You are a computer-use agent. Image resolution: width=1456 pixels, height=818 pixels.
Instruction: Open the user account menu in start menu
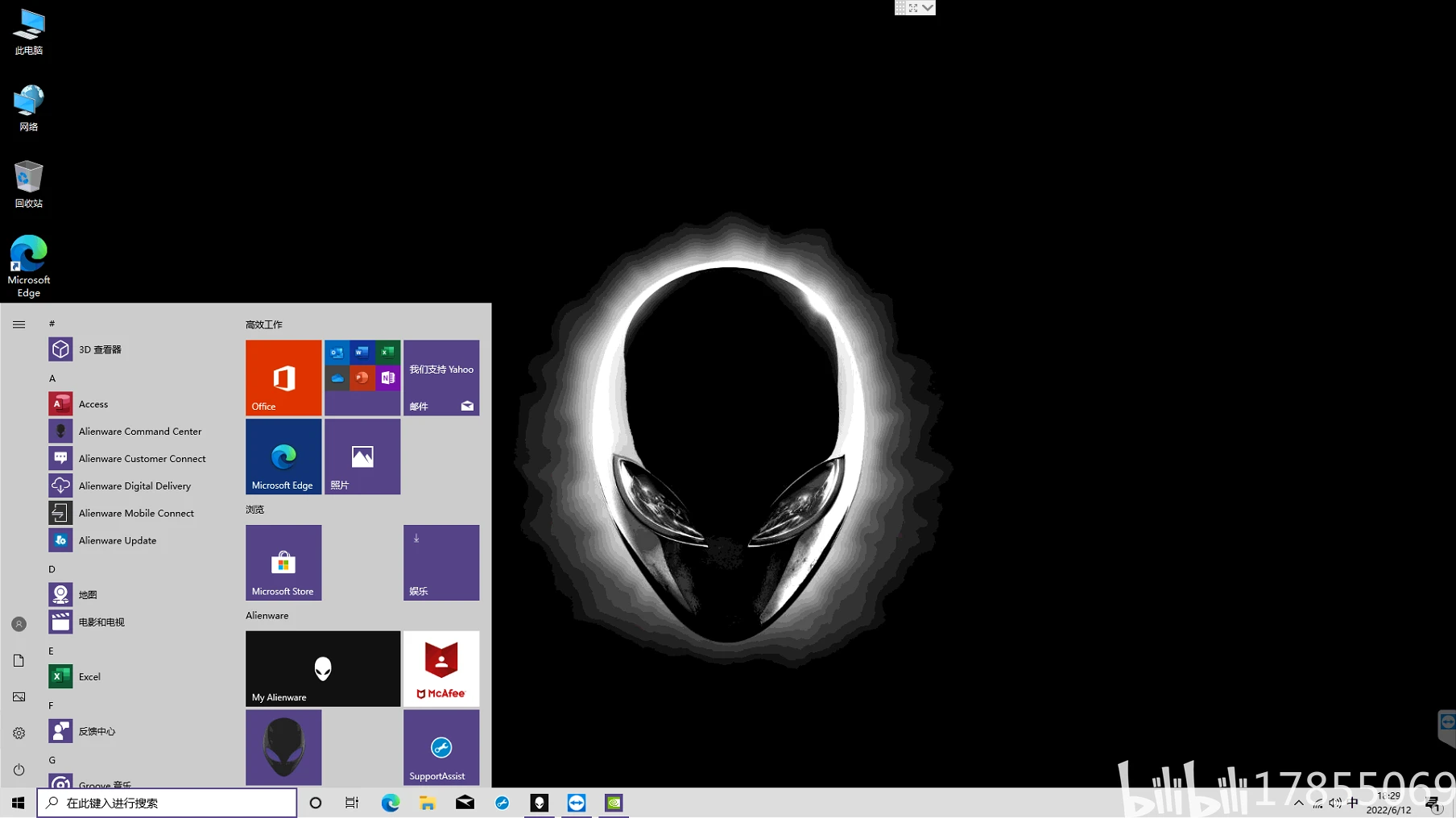pyautogui.click(x=19, y=624)
